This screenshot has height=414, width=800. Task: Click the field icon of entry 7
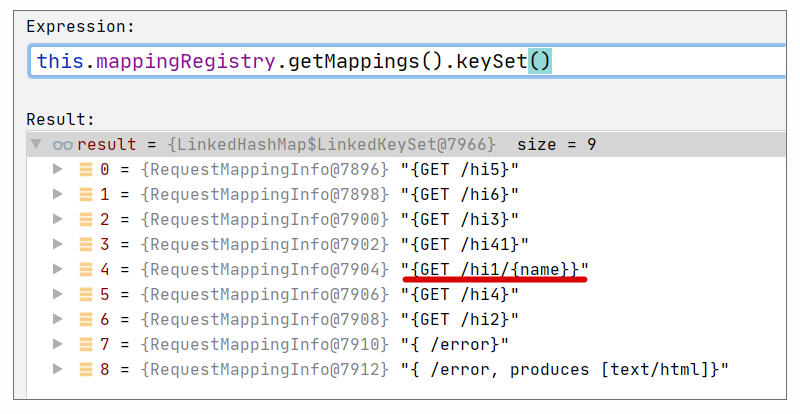click(86, 344)
